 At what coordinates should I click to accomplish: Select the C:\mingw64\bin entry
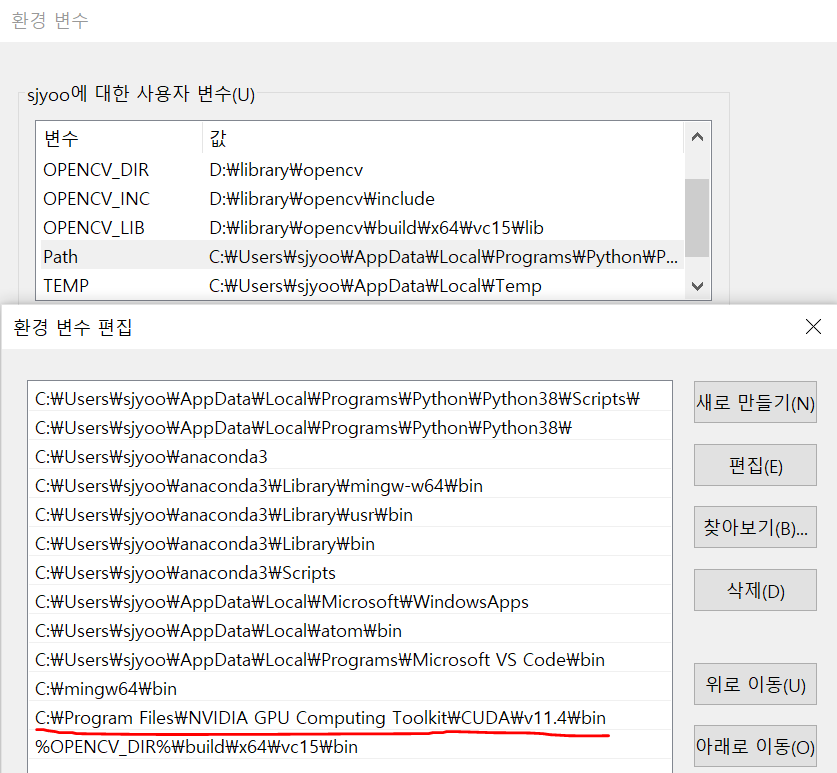point(350,689)
